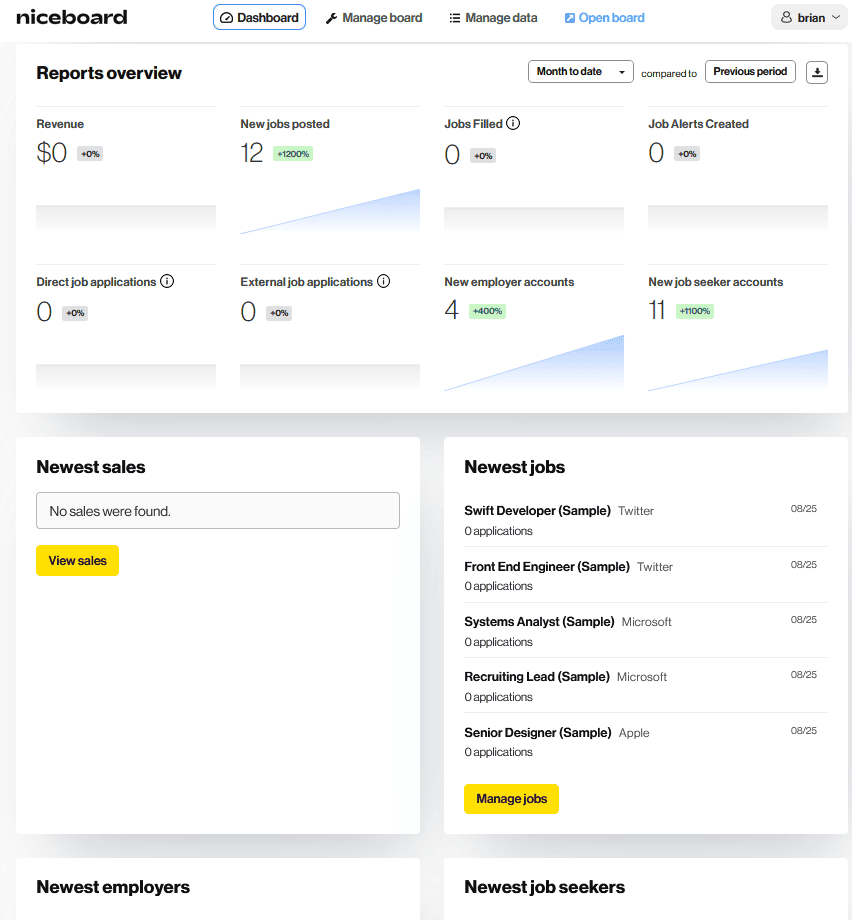Open the Month to date date range dropdown

point(580,71)
